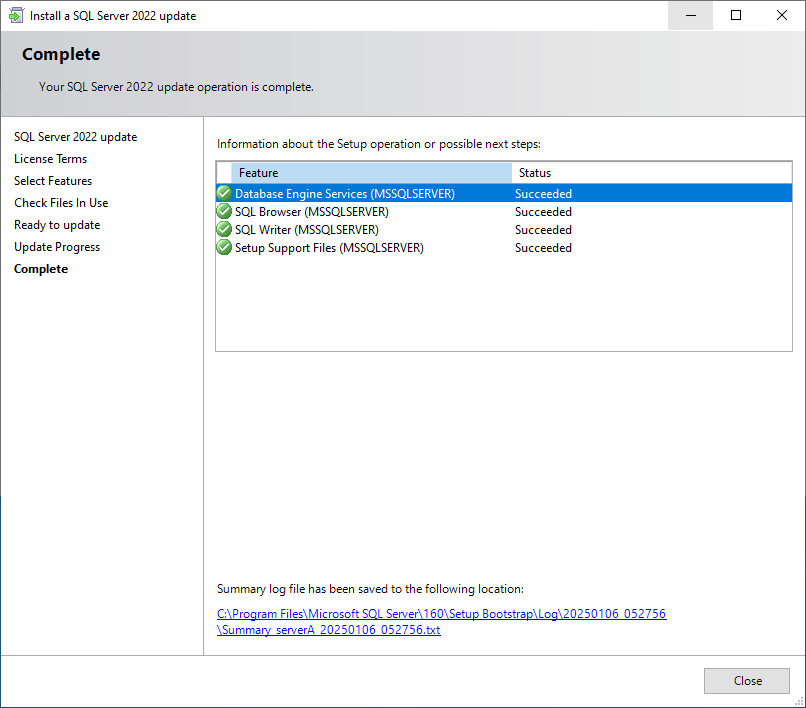Select the SQL Browser (MSSQLSERVER) row

[504, 212]
